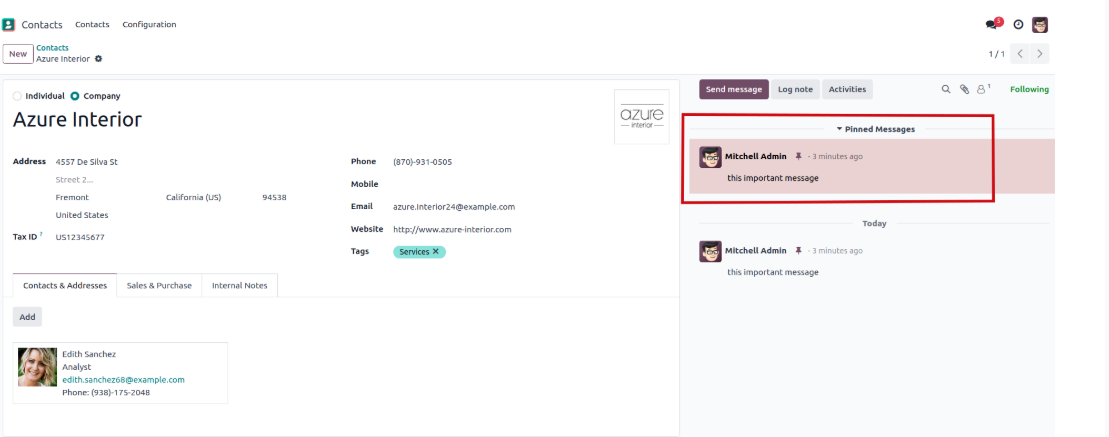The height and width of the screenshot is (437, 1109).
Task: Click the Send message button
Action: [733, 89]
